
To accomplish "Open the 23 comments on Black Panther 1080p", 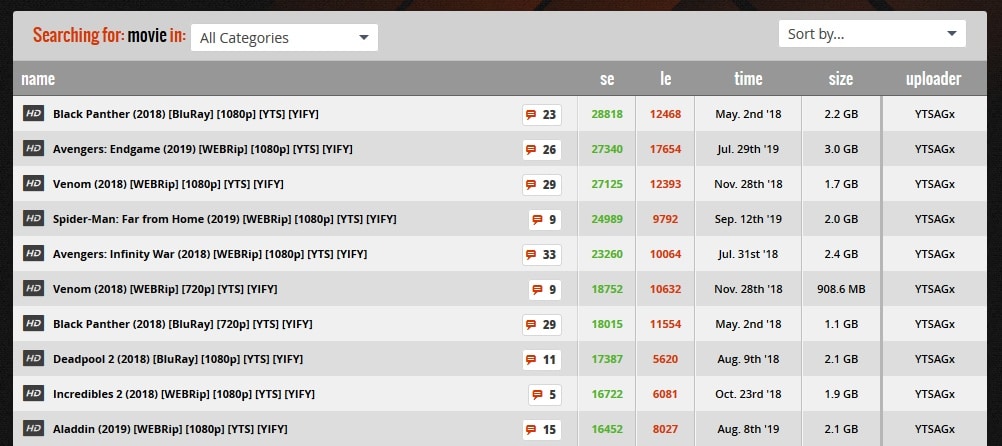I will (541, 115).
